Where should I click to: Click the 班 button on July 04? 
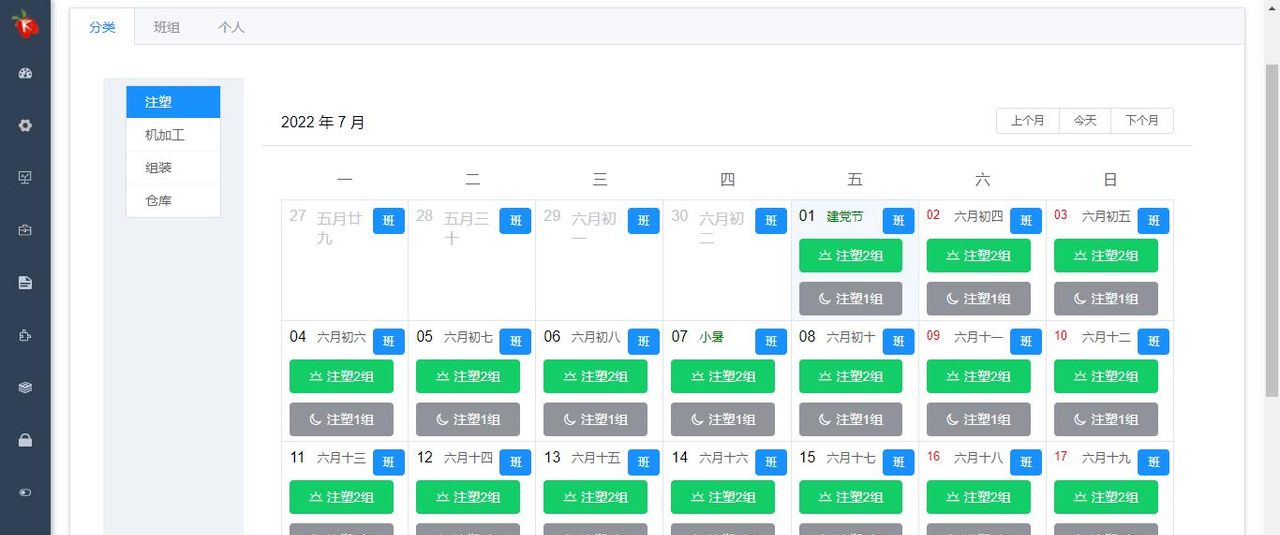389,341
